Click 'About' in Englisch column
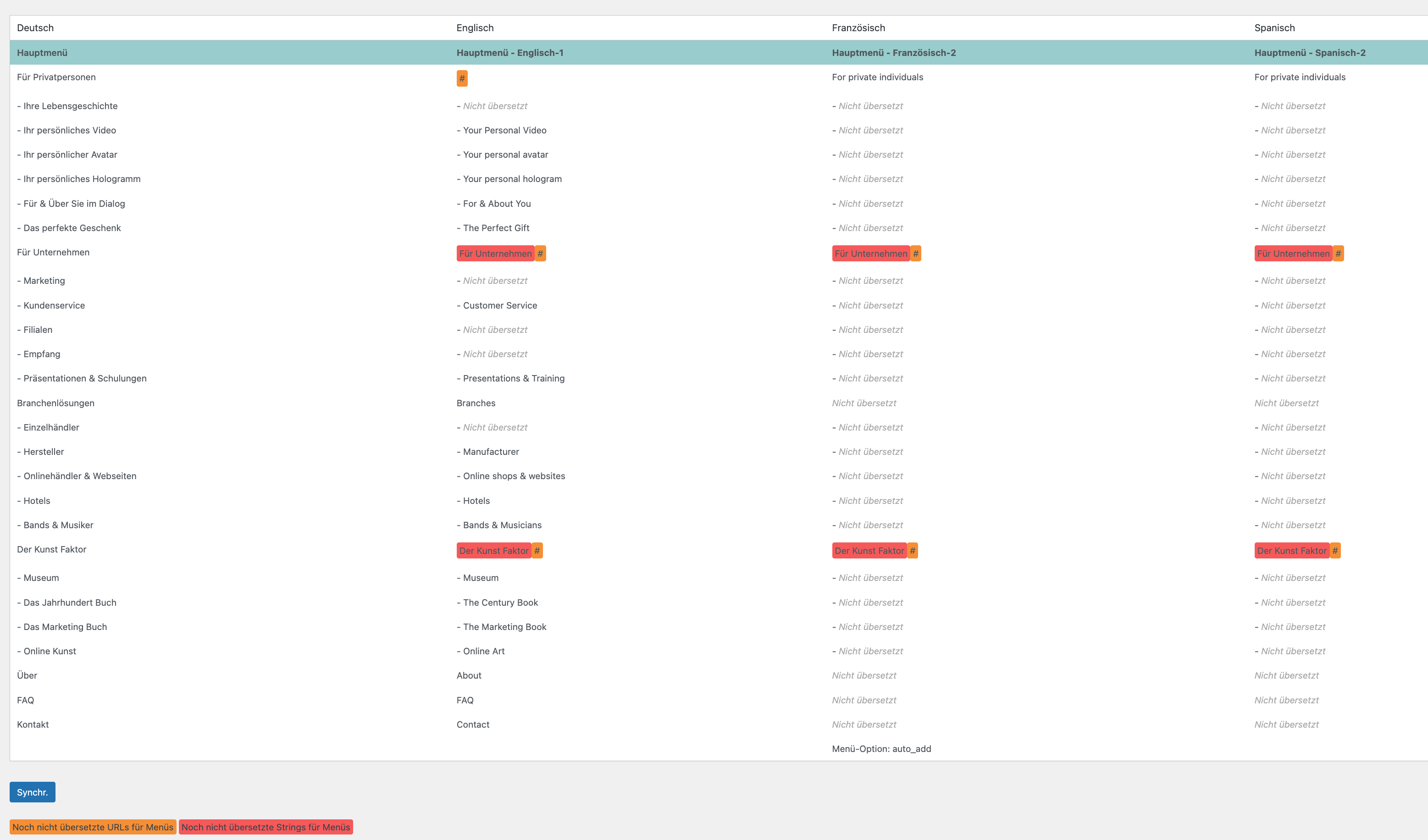 469,676
